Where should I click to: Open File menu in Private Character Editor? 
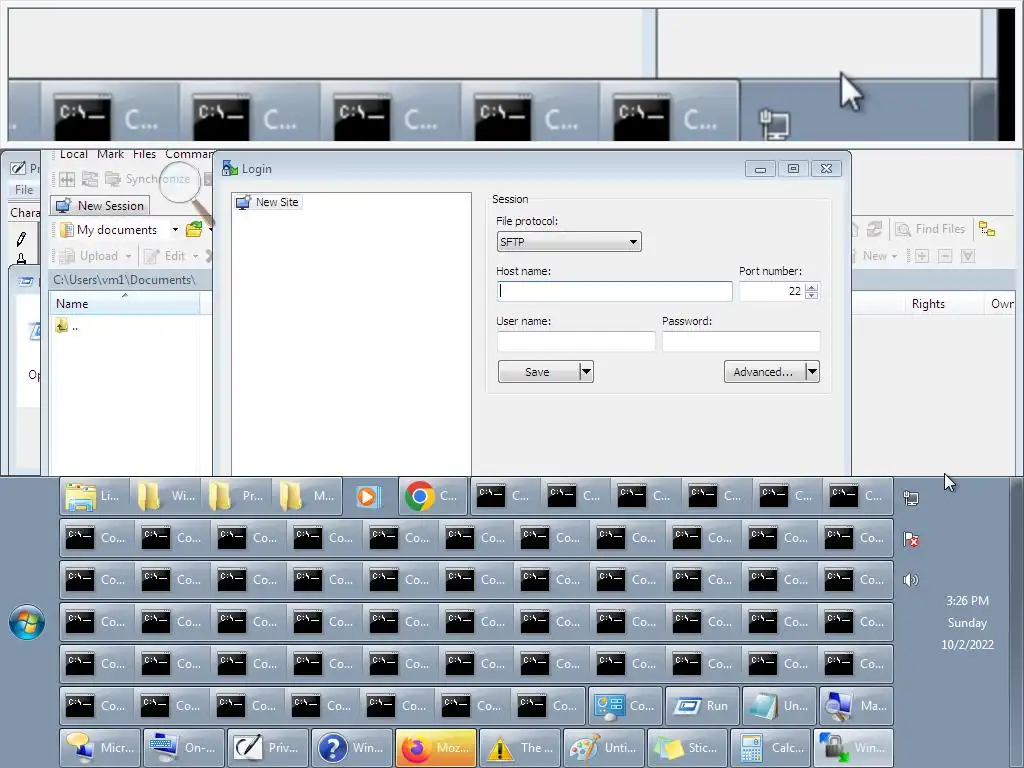click(x=24, y=189)
